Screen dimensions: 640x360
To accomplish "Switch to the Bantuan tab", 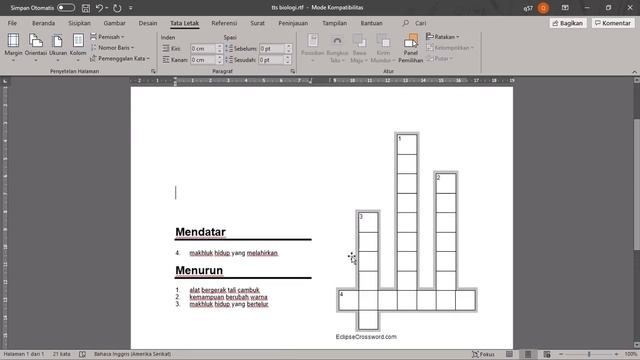I will (371, 23).
